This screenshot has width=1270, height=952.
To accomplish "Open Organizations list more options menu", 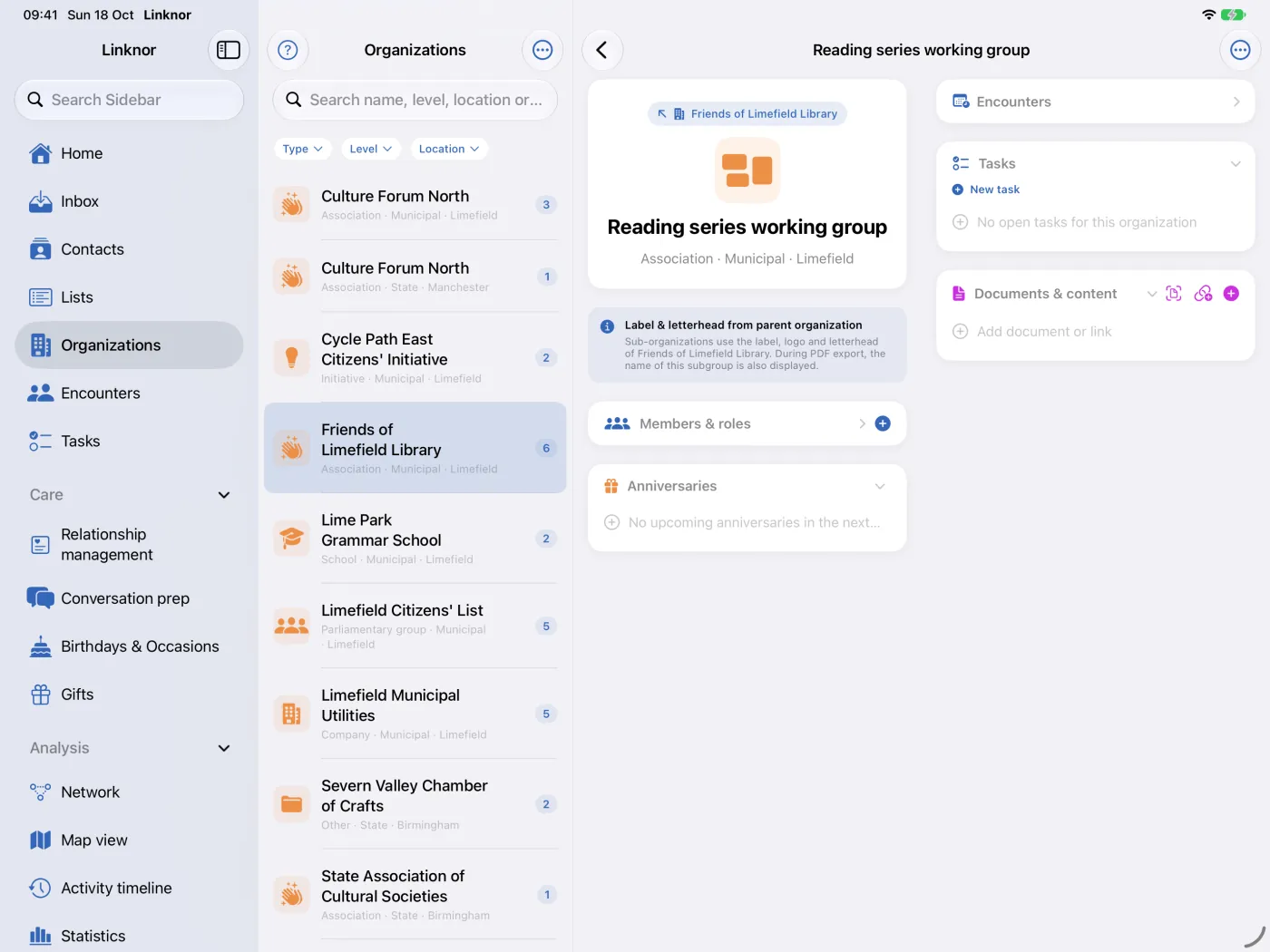I will pyautogui.click(x=542, y=50).
